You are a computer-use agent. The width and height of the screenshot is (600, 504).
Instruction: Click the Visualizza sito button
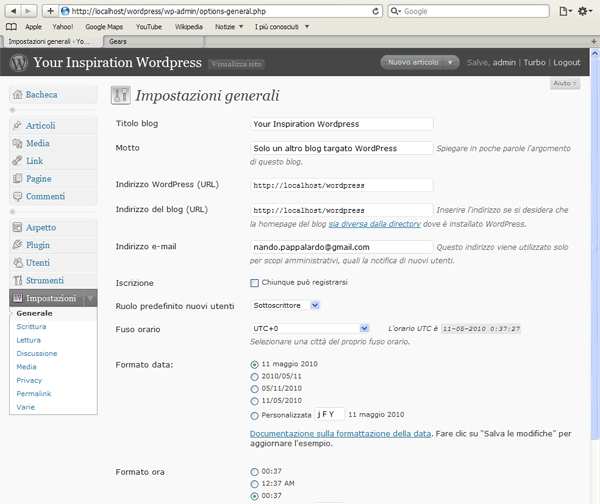point(236,64)
